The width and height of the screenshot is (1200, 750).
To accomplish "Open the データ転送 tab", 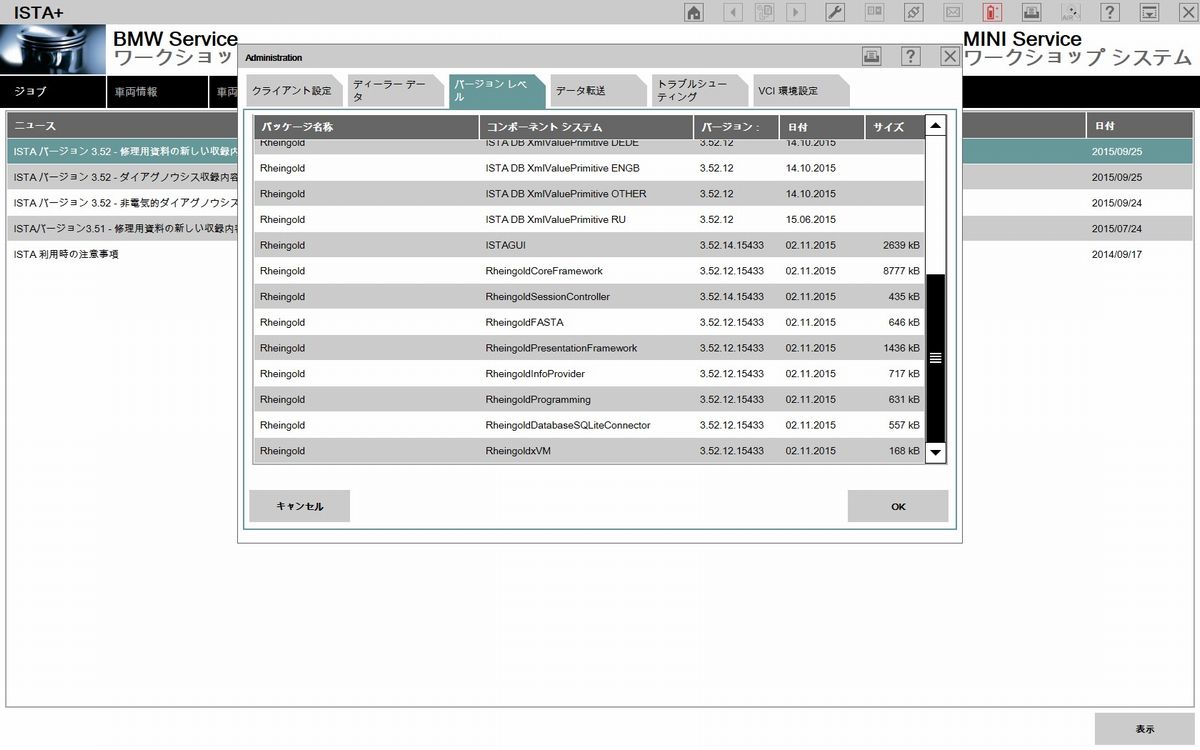I will click(x=598, y=91).
